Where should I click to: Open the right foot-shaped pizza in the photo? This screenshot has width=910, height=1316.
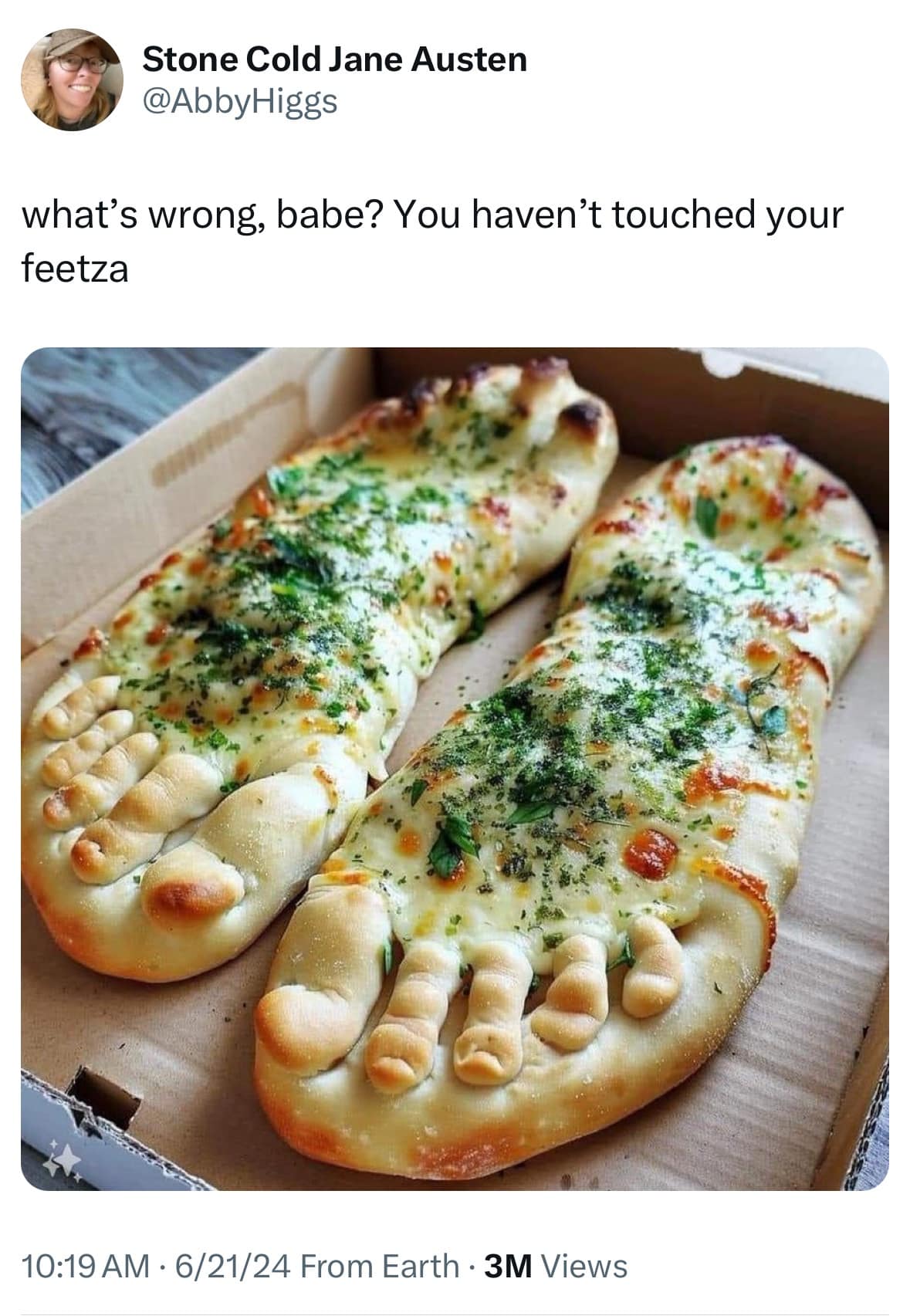(571, 803)
